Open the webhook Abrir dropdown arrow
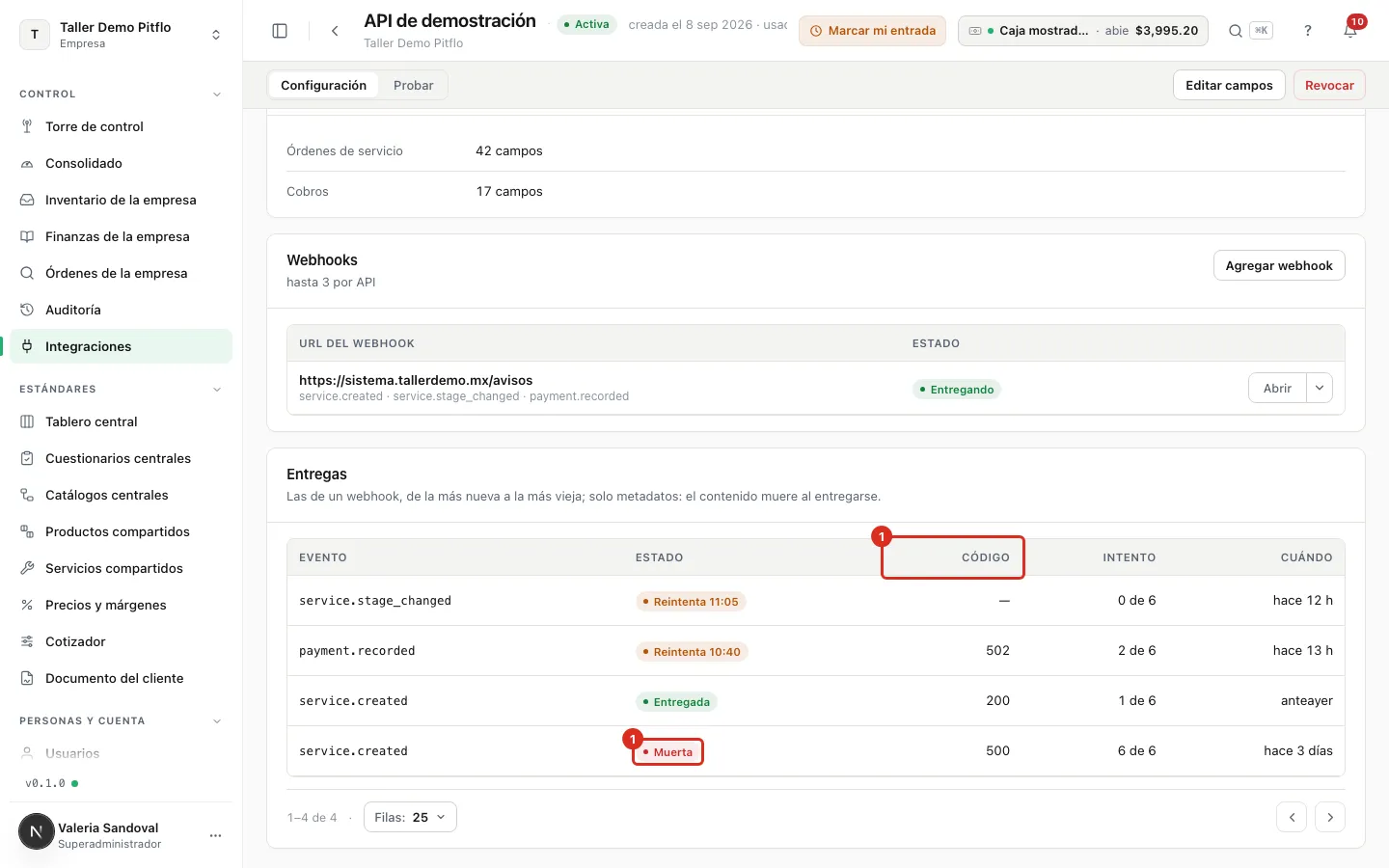This screenshot has width=1389, height=868. [1320, 388]
